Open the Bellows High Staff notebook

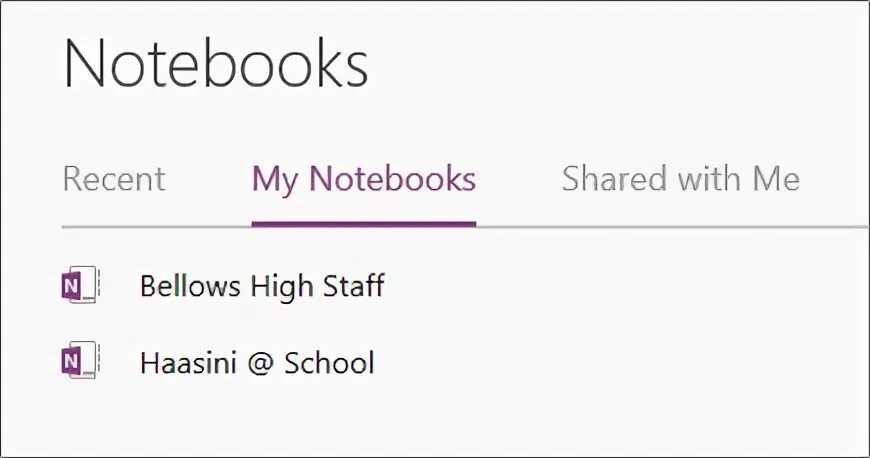click(262, 287)
